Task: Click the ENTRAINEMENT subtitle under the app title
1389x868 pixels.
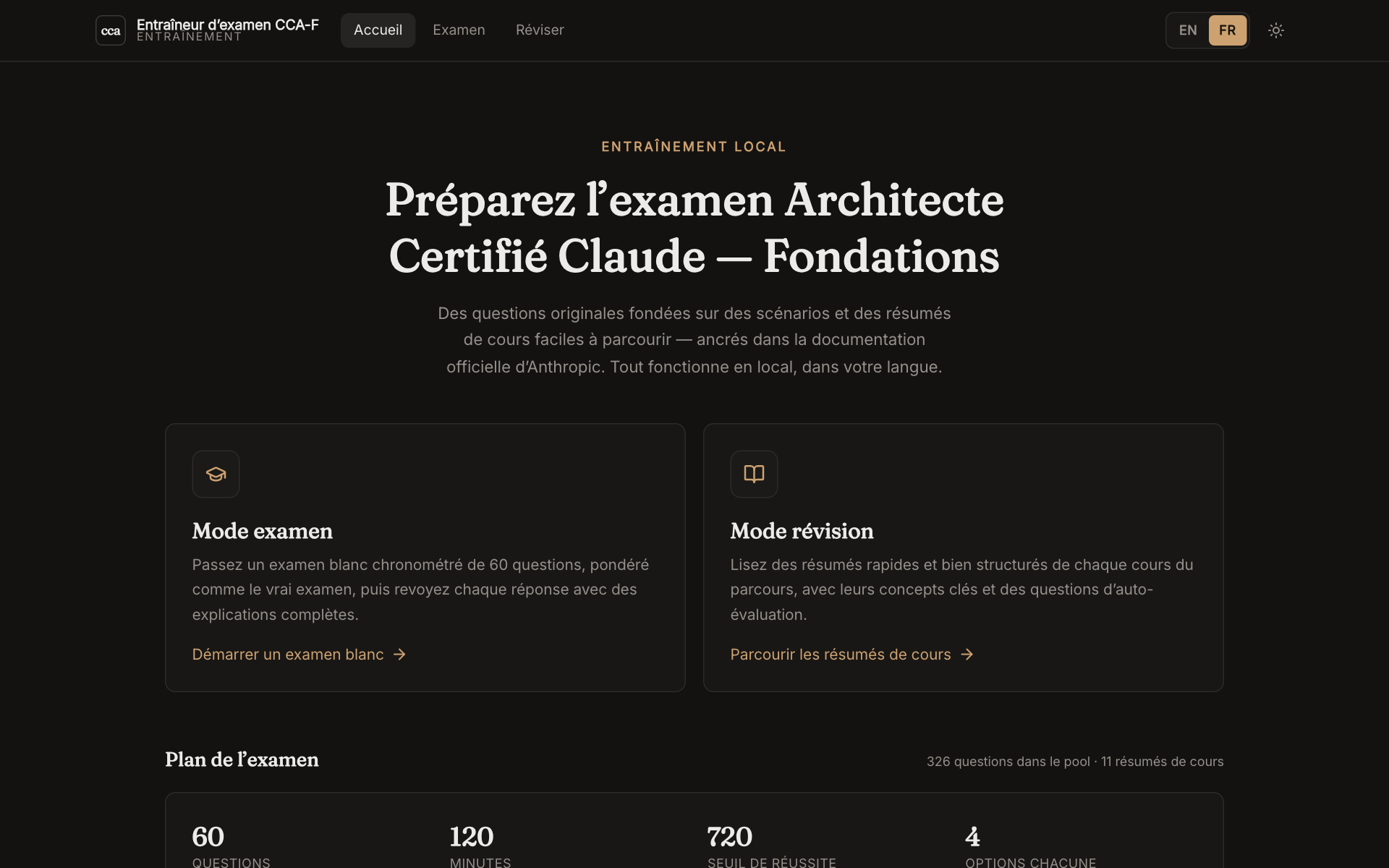Action: 190,37
